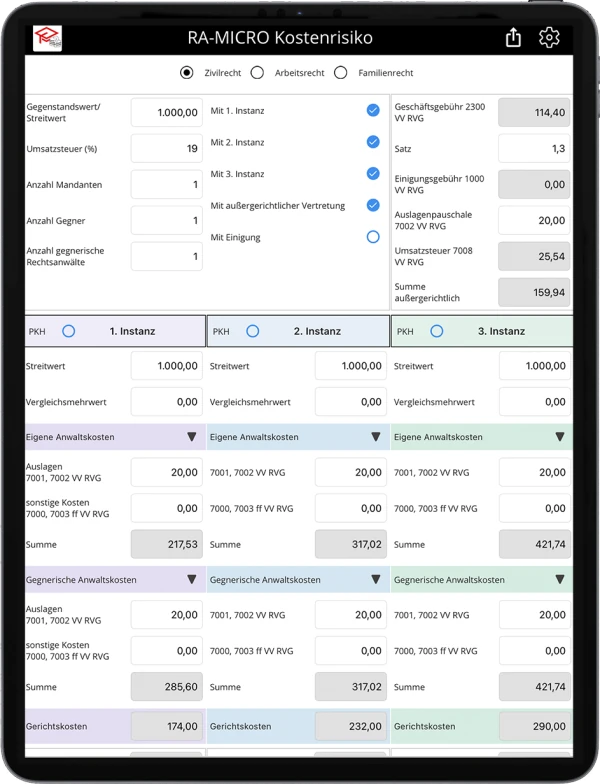Click own Summe 317,02 in 2. Instanz
Image resolution: width=600 pixels, height=784 pixels.
coord(351,544)
